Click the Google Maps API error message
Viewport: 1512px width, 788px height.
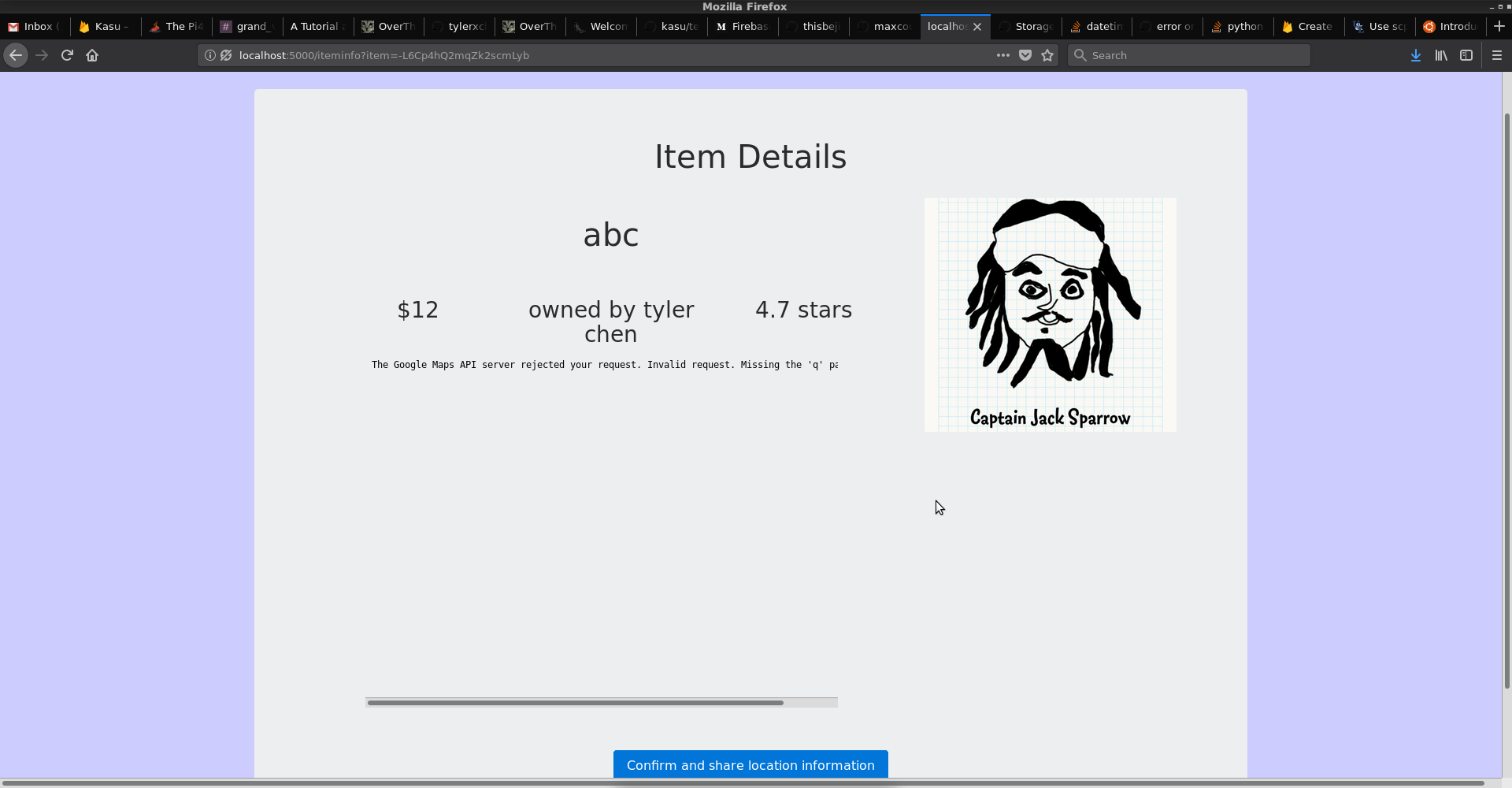pyautogui.click(x=605, y=365)
